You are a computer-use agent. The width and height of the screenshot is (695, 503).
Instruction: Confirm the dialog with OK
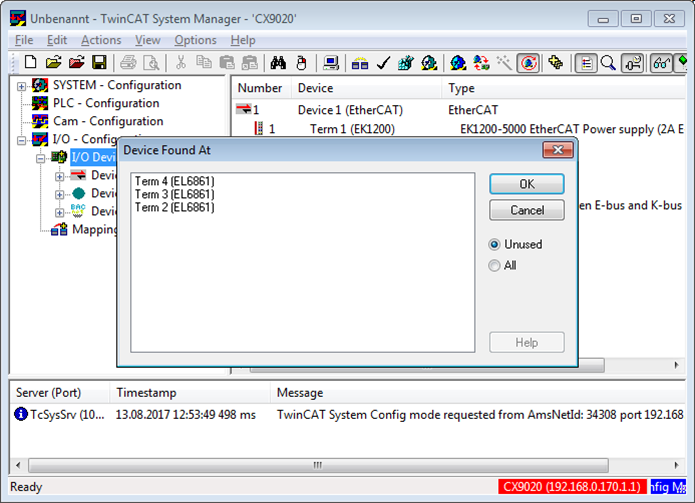click(x=527, y=184)
